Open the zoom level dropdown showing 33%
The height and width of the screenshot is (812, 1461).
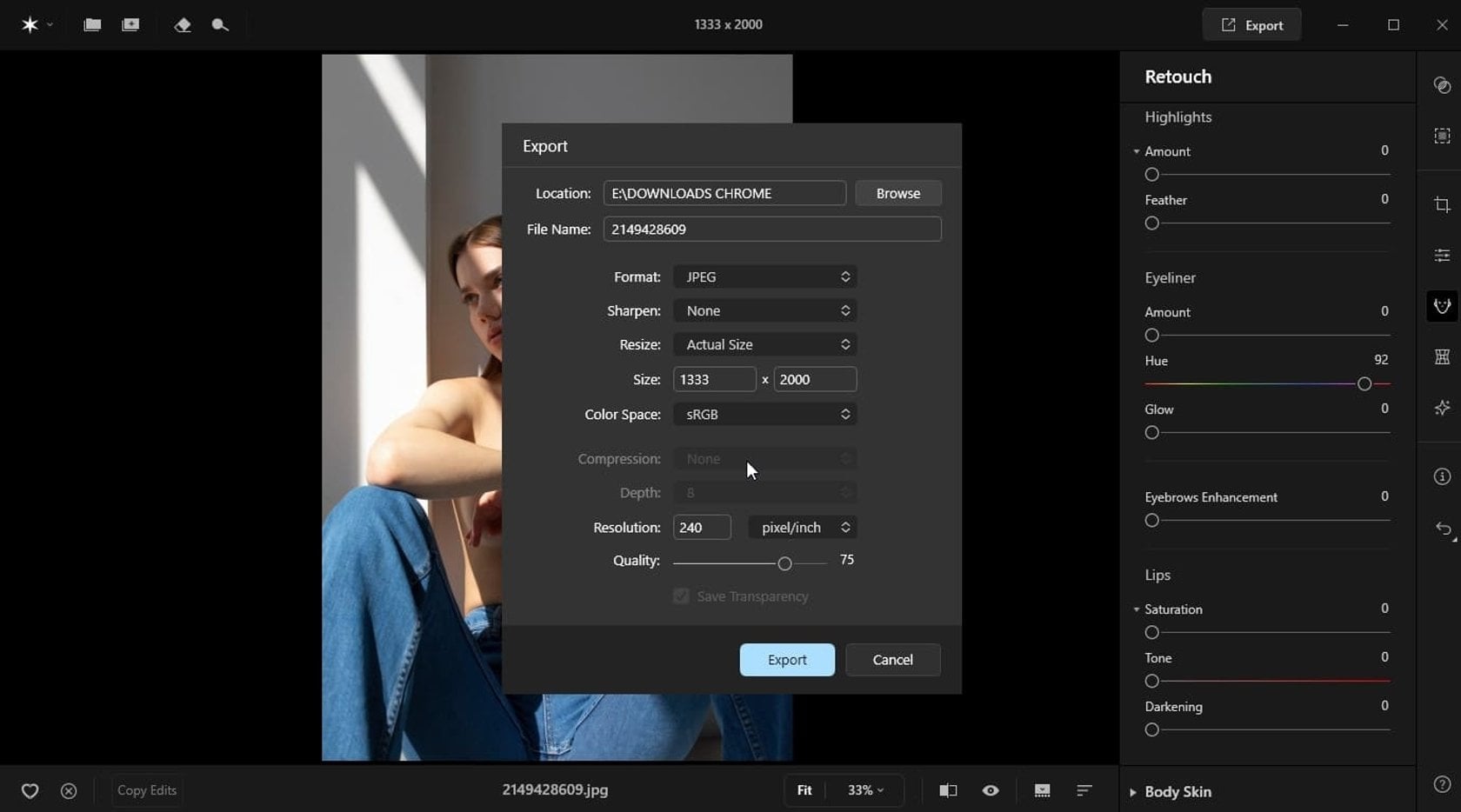tap(864, 790)
